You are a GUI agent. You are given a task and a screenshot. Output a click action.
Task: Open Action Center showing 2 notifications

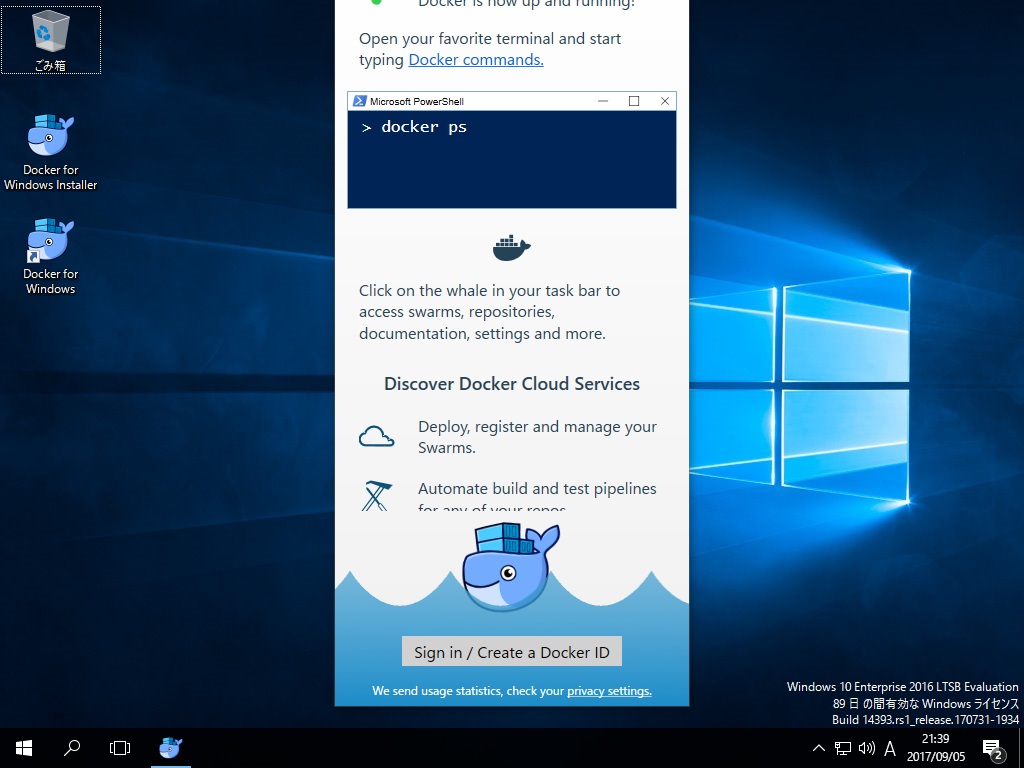(992, 748)
